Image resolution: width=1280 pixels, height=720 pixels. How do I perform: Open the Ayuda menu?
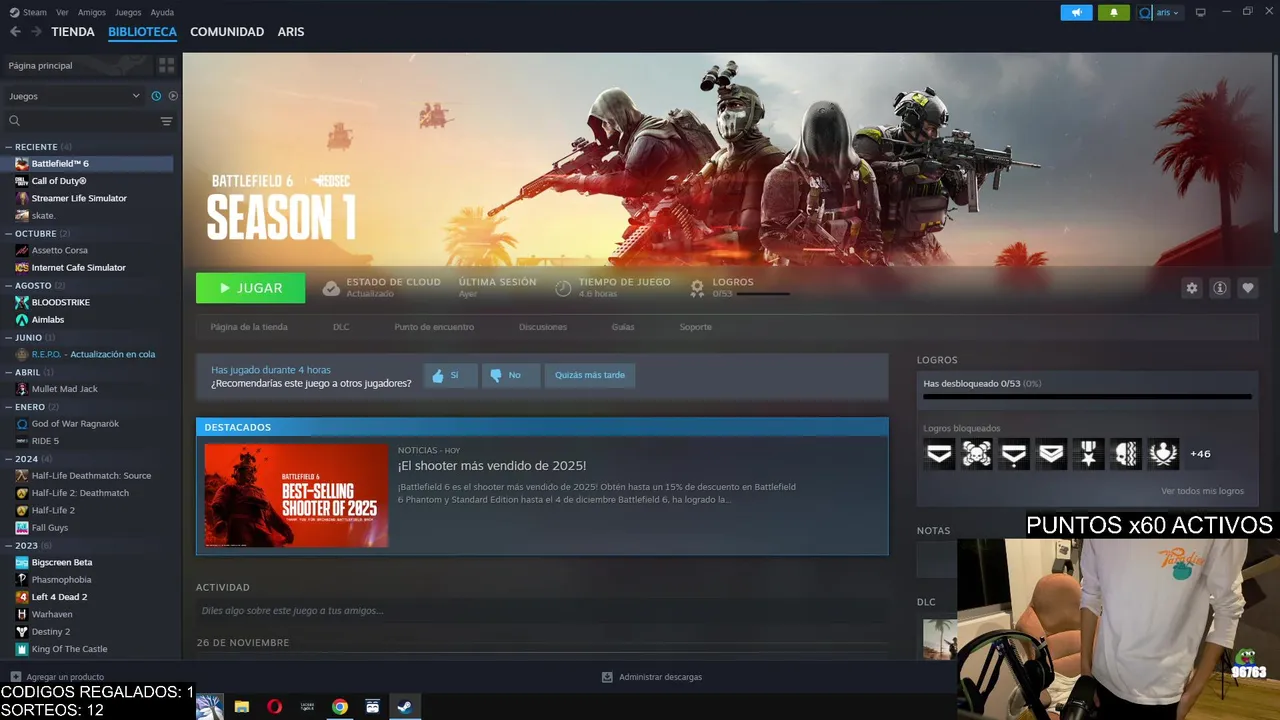click(162, 13)
